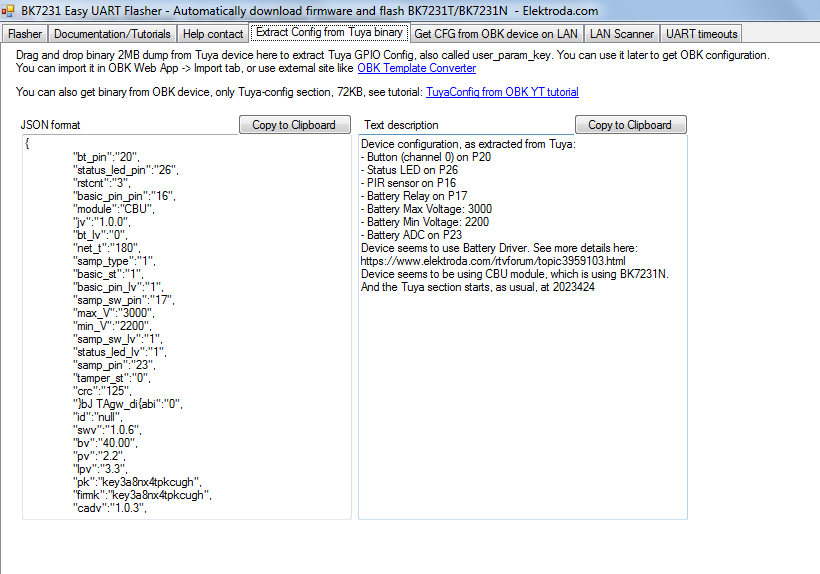Click "Battery Max Voltage: 3000" line
The image size is (820, 574).
pos(426,209)
